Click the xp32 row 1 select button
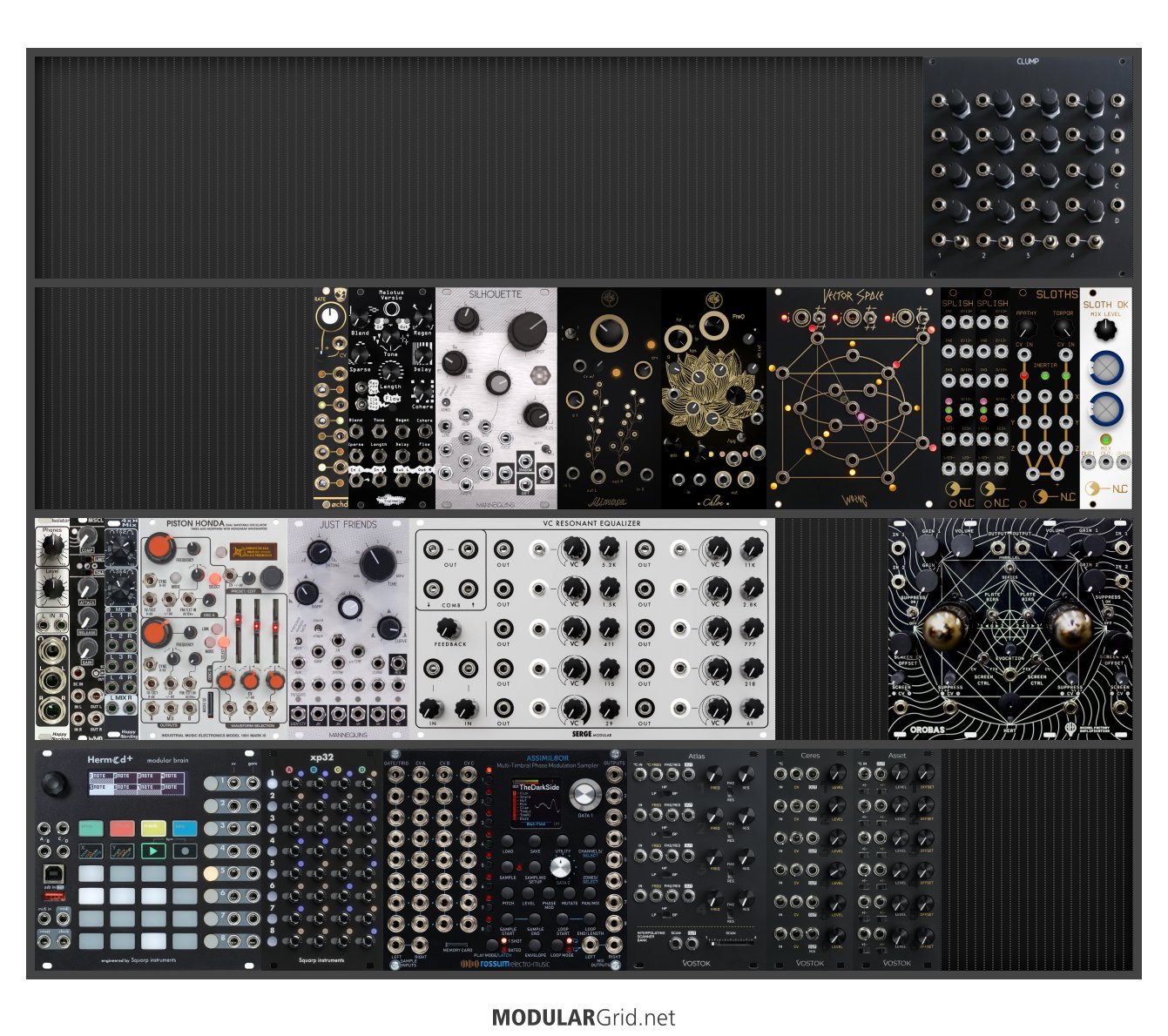Image resolution: width=1168 pixels, height=1036 pixels. tap(273, 783)
